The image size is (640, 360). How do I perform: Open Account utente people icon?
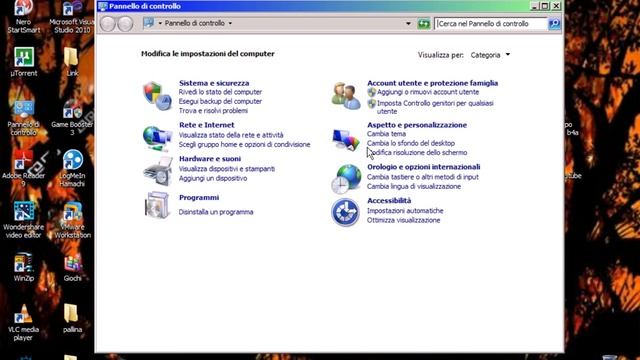tap(346, 96)
